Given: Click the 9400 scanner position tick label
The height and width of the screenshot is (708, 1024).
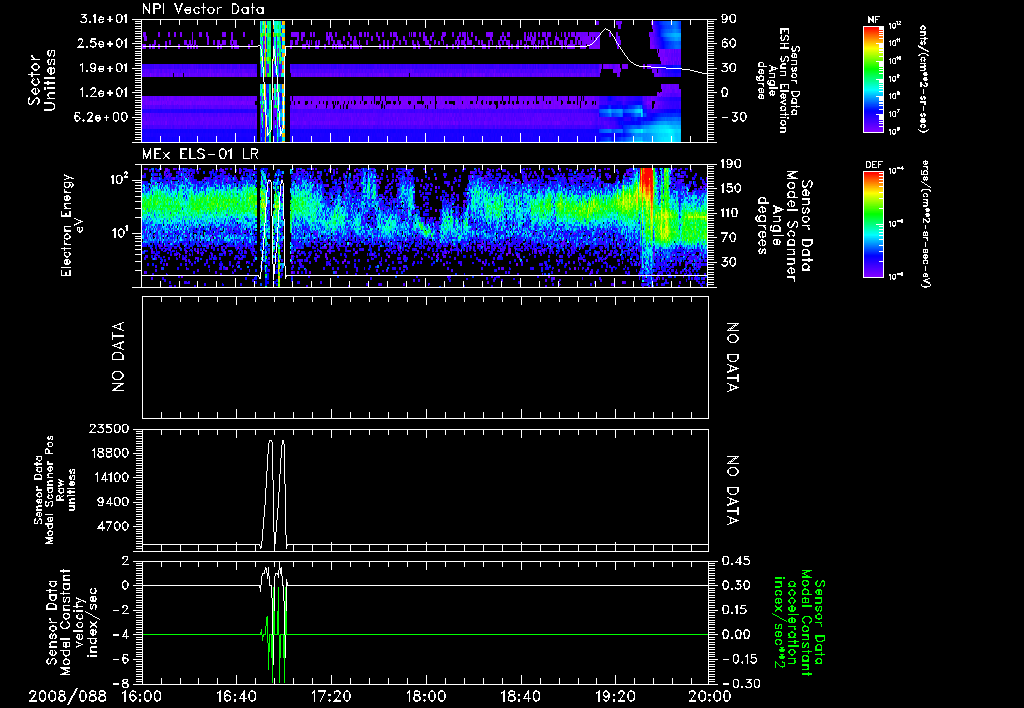Looking at the screenshot, I should tap(114, 502).
